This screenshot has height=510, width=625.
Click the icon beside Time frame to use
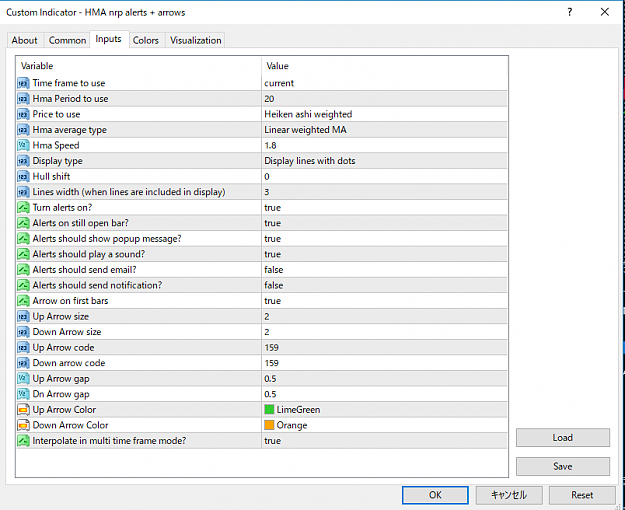pyautogui.click(x=23, y=83)
